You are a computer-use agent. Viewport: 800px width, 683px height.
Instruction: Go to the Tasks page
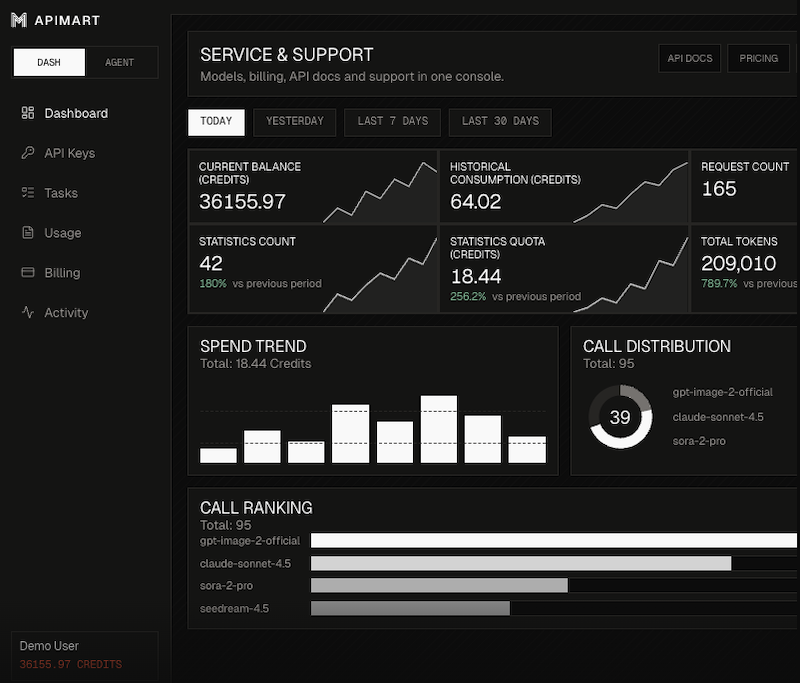pos(61,193)
